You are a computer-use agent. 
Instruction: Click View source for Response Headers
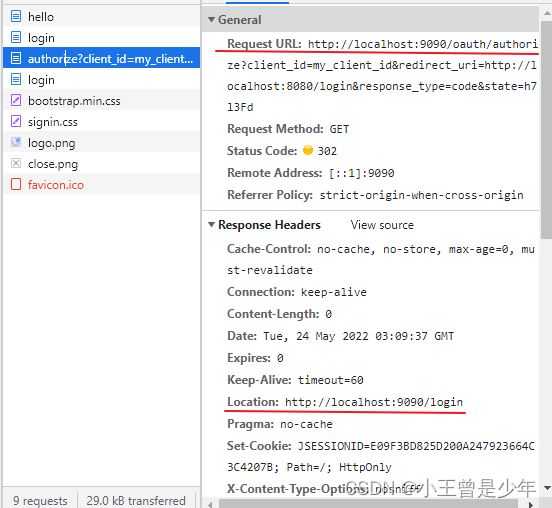tap(382, 225)
